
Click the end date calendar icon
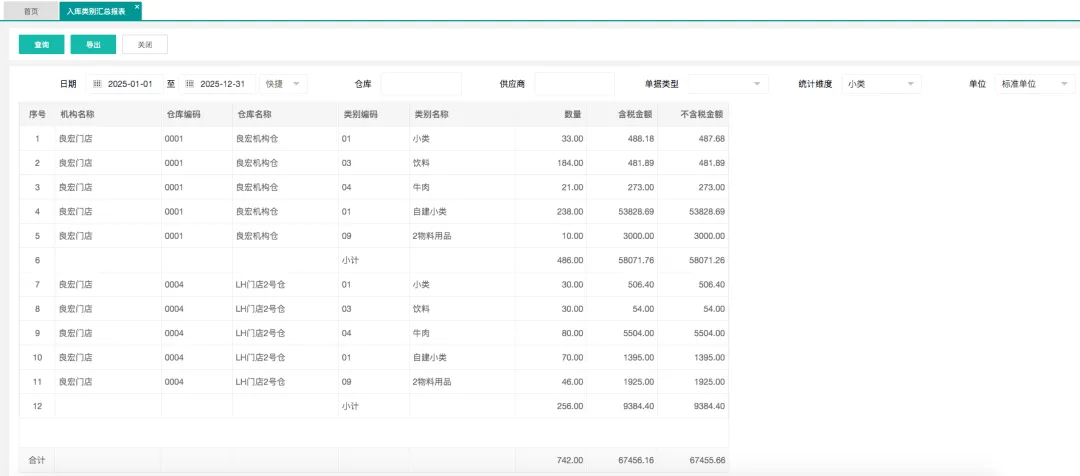(190, 84)
